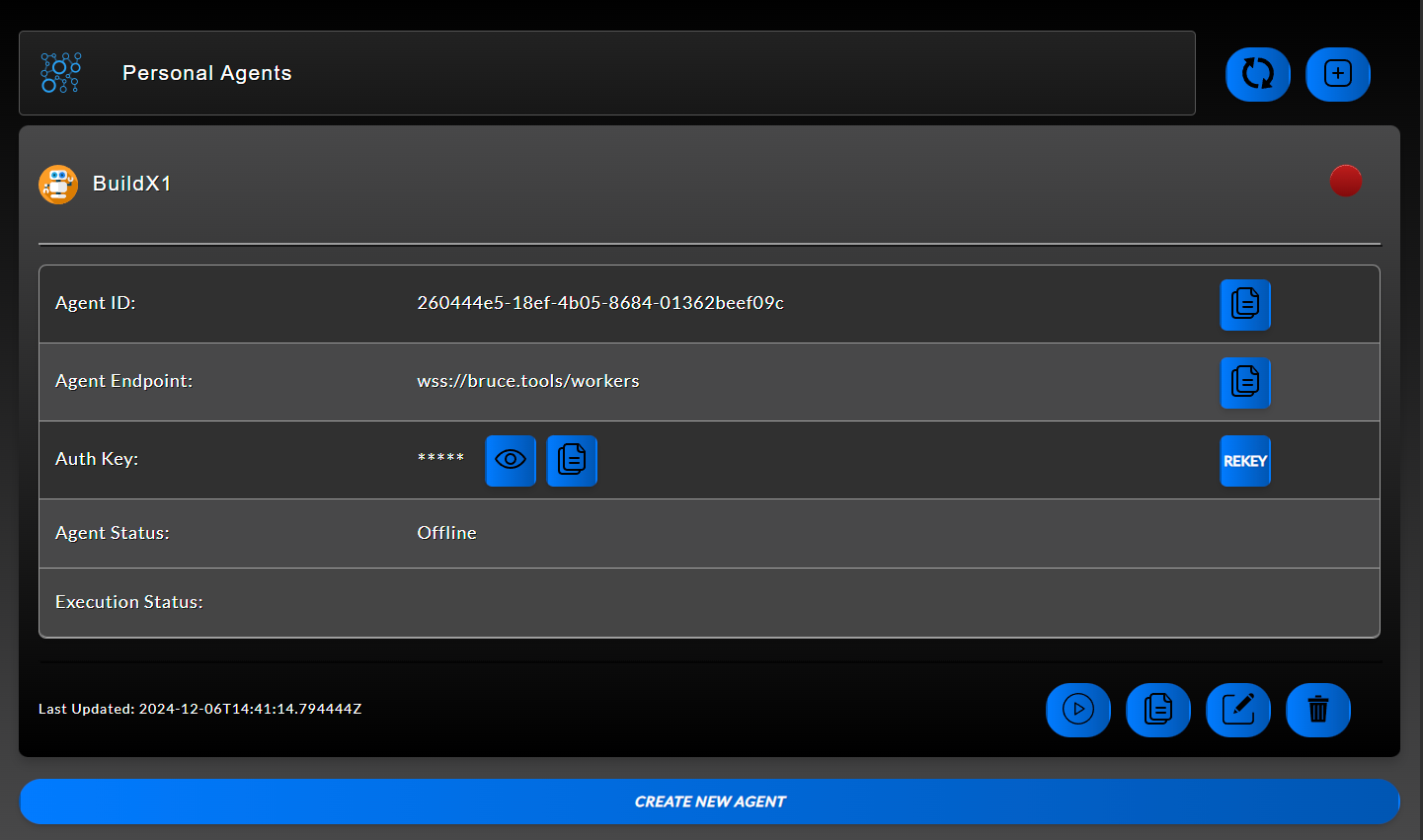
Task: Edit the BuildX1 agent settings
Action: [x=1238, y=710]
